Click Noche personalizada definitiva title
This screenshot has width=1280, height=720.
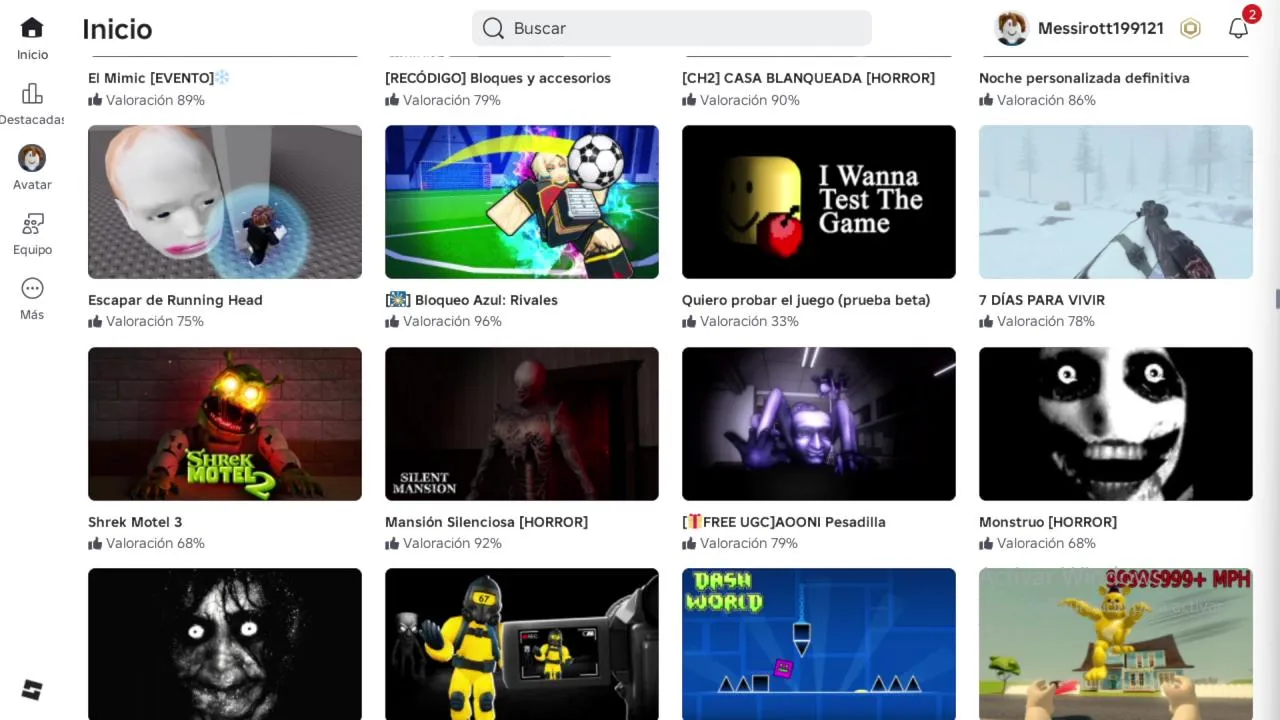(1084, 78)
